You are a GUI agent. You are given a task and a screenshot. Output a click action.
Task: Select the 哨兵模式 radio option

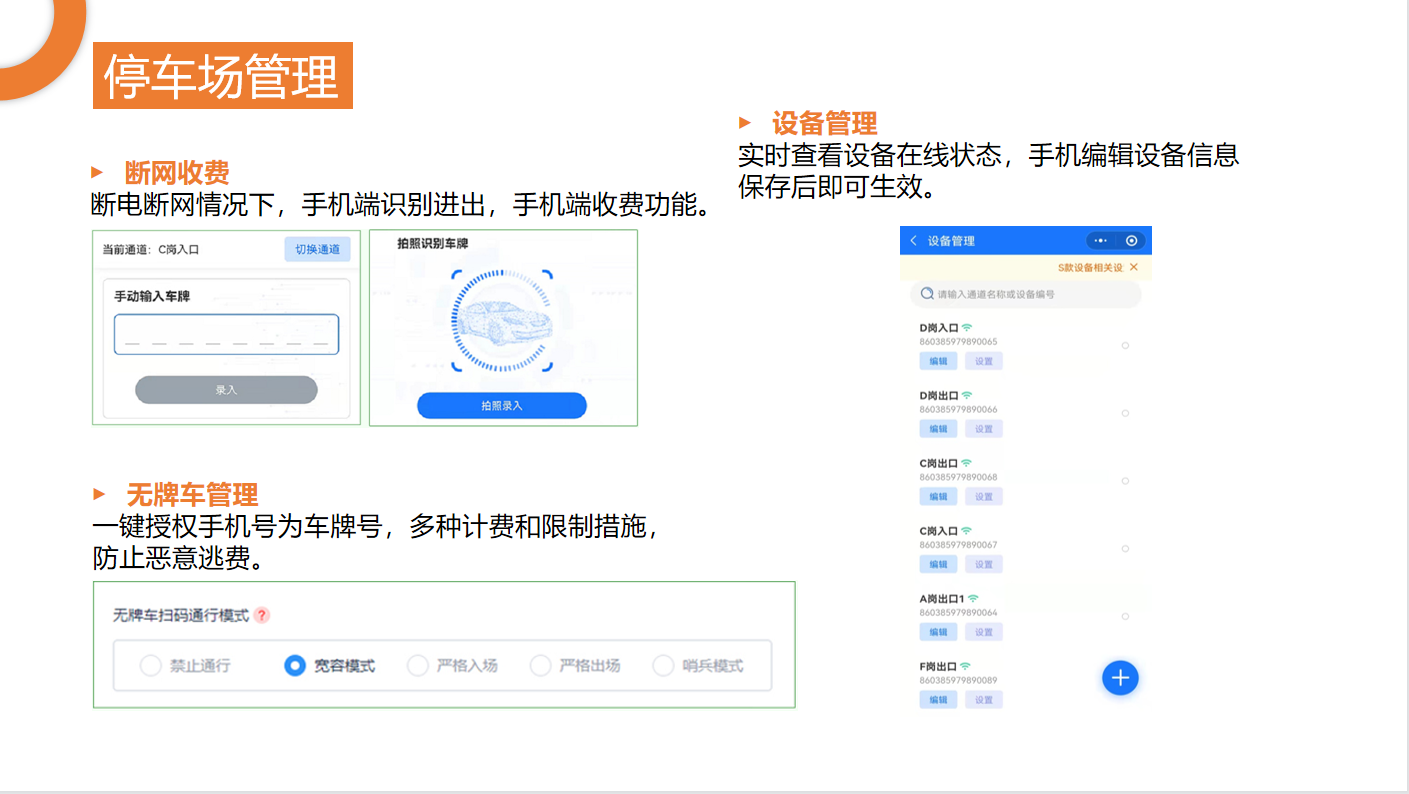[663, 666]
